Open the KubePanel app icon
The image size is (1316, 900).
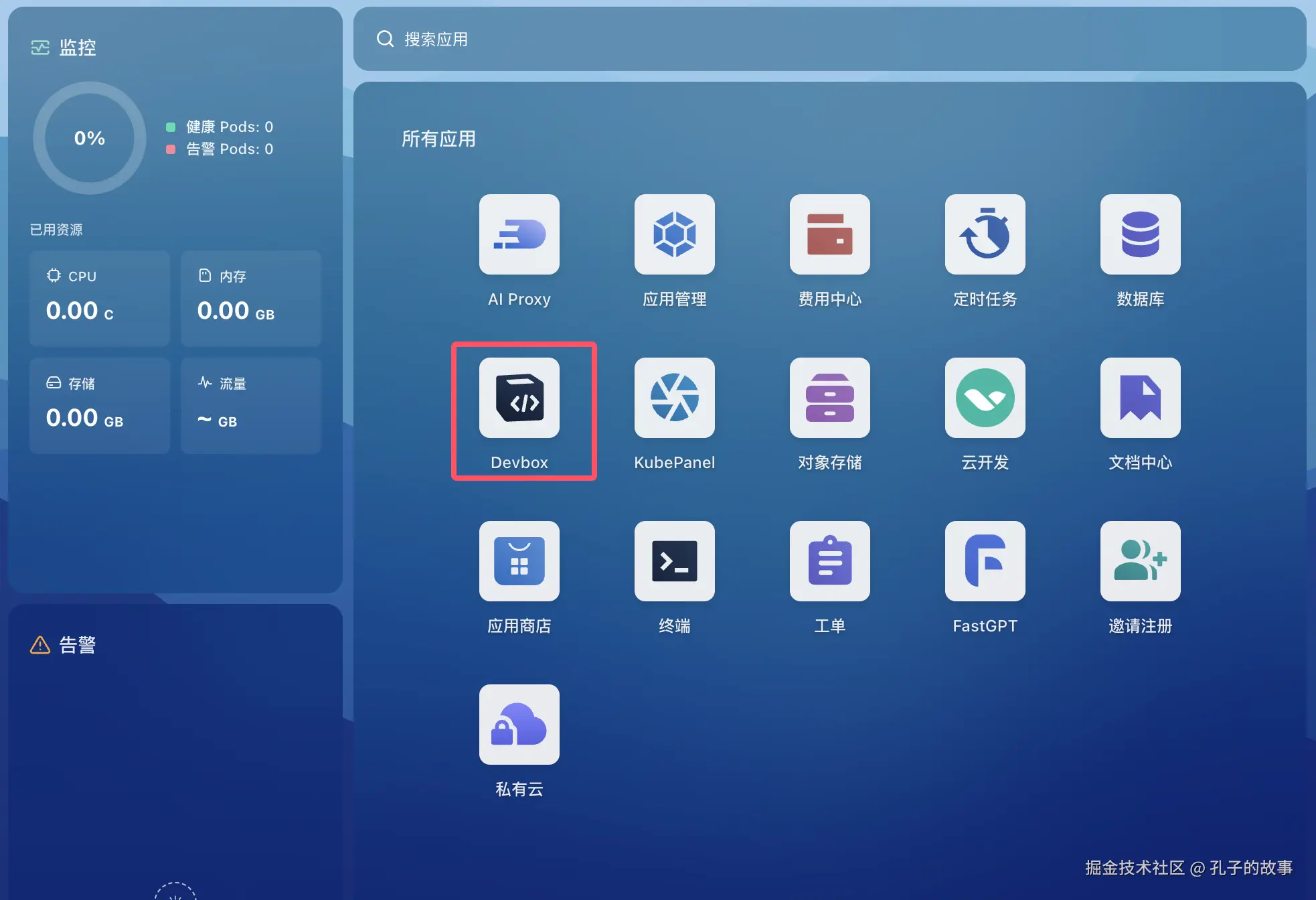pyautogui.click(x=674, y=398)
